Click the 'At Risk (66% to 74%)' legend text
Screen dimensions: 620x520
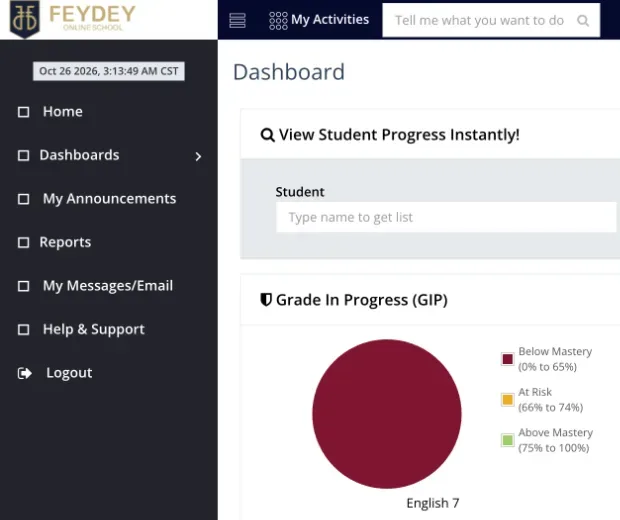tap(550, 399)
